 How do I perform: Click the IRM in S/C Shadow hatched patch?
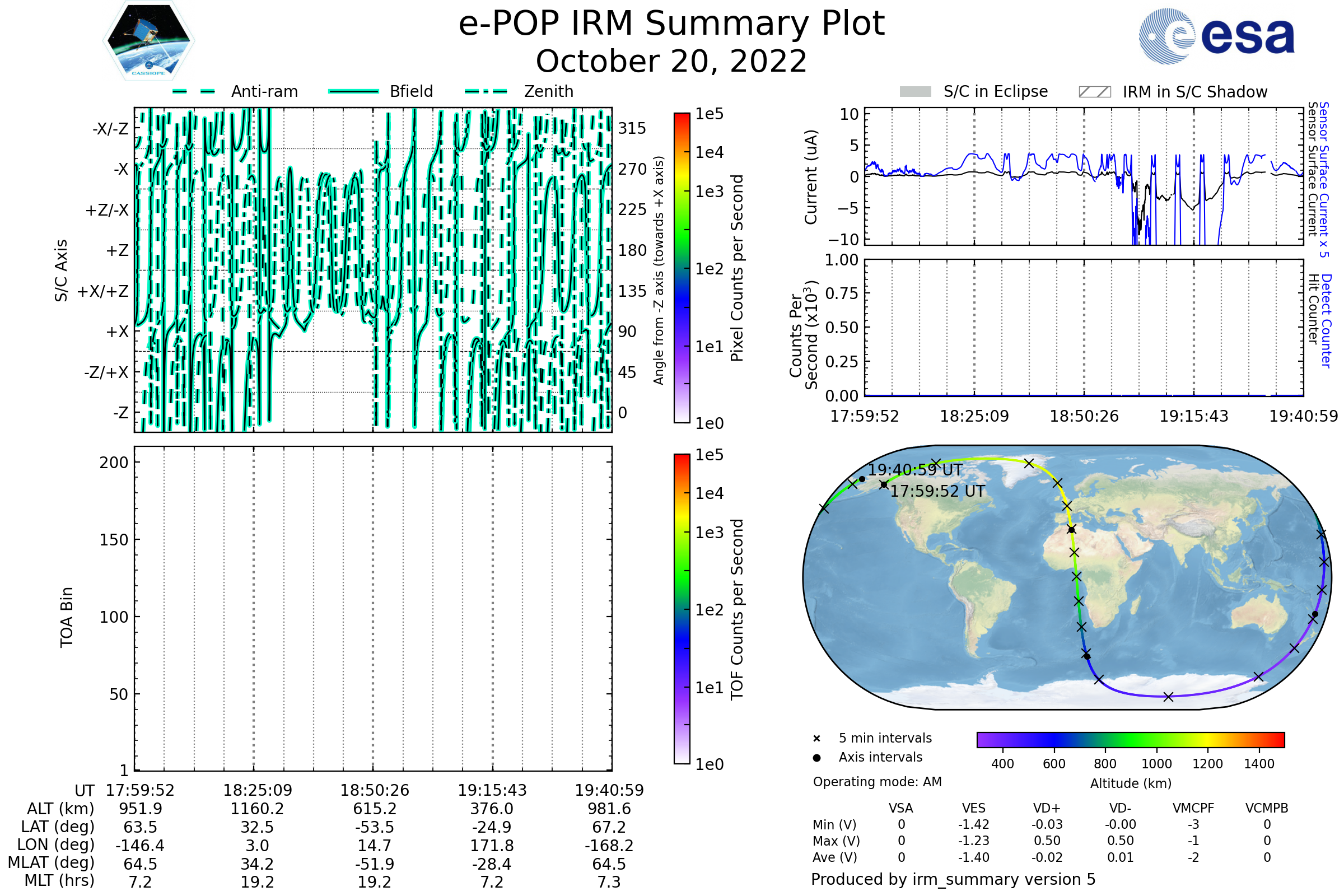tap(1094, 92)
